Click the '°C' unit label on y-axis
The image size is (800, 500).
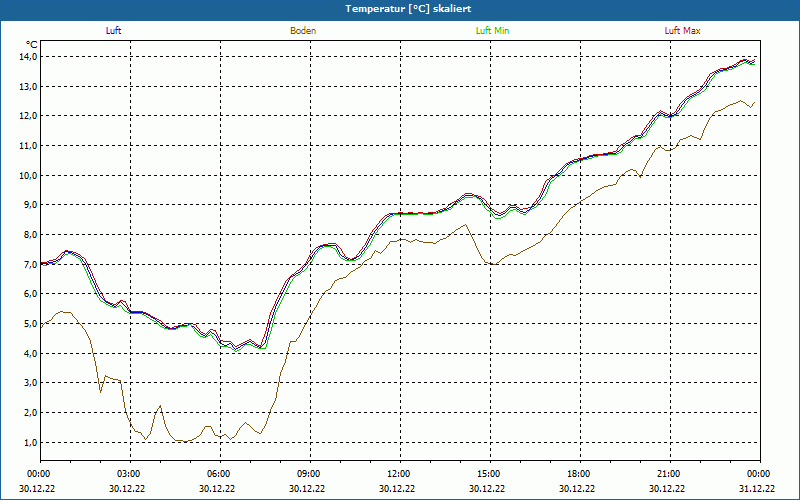(32, 45)
